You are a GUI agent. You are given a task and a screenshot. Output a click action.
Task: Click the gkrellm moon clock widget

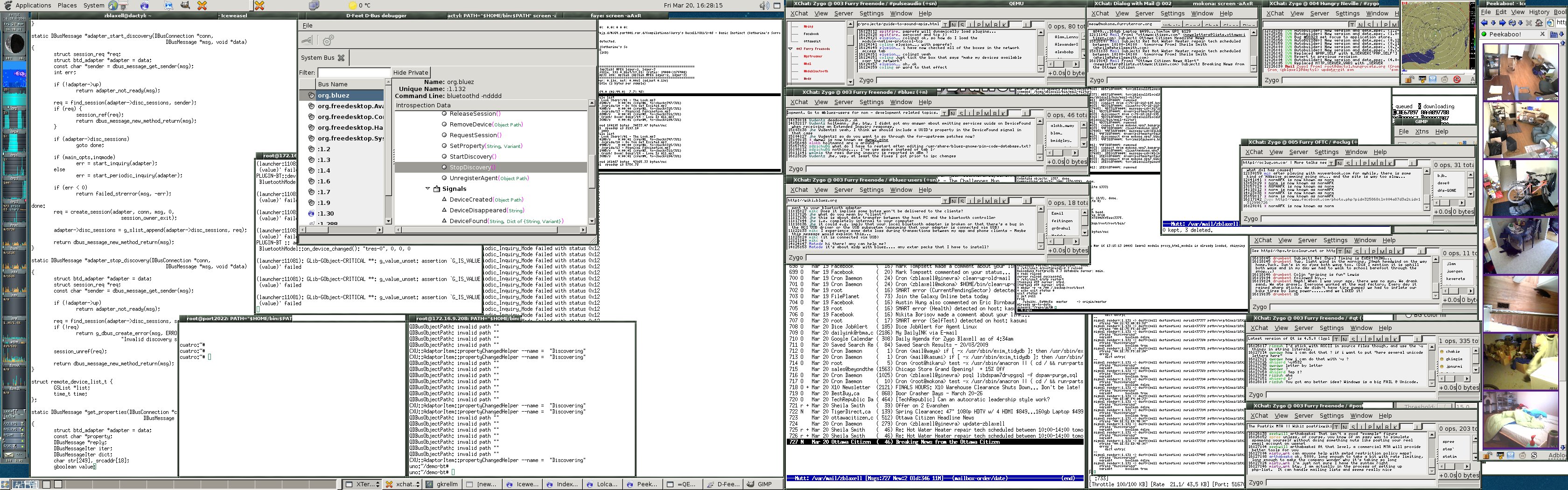[14, 44]
